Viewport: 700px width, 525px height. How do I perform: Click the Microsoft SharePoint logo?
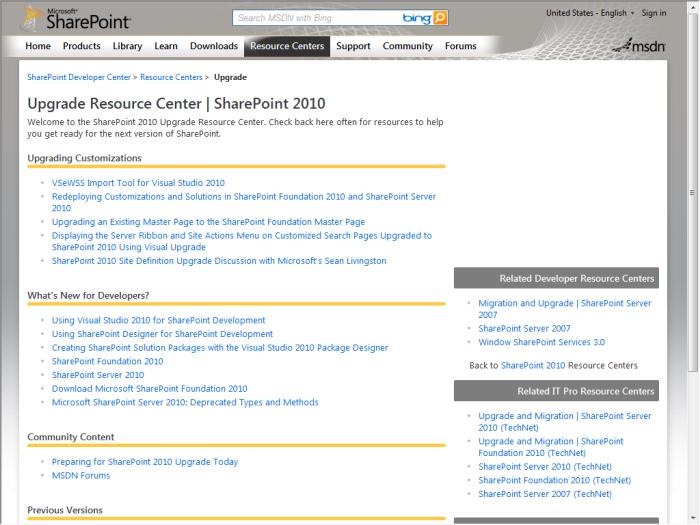pyautogui.click(x=76, y=19)
